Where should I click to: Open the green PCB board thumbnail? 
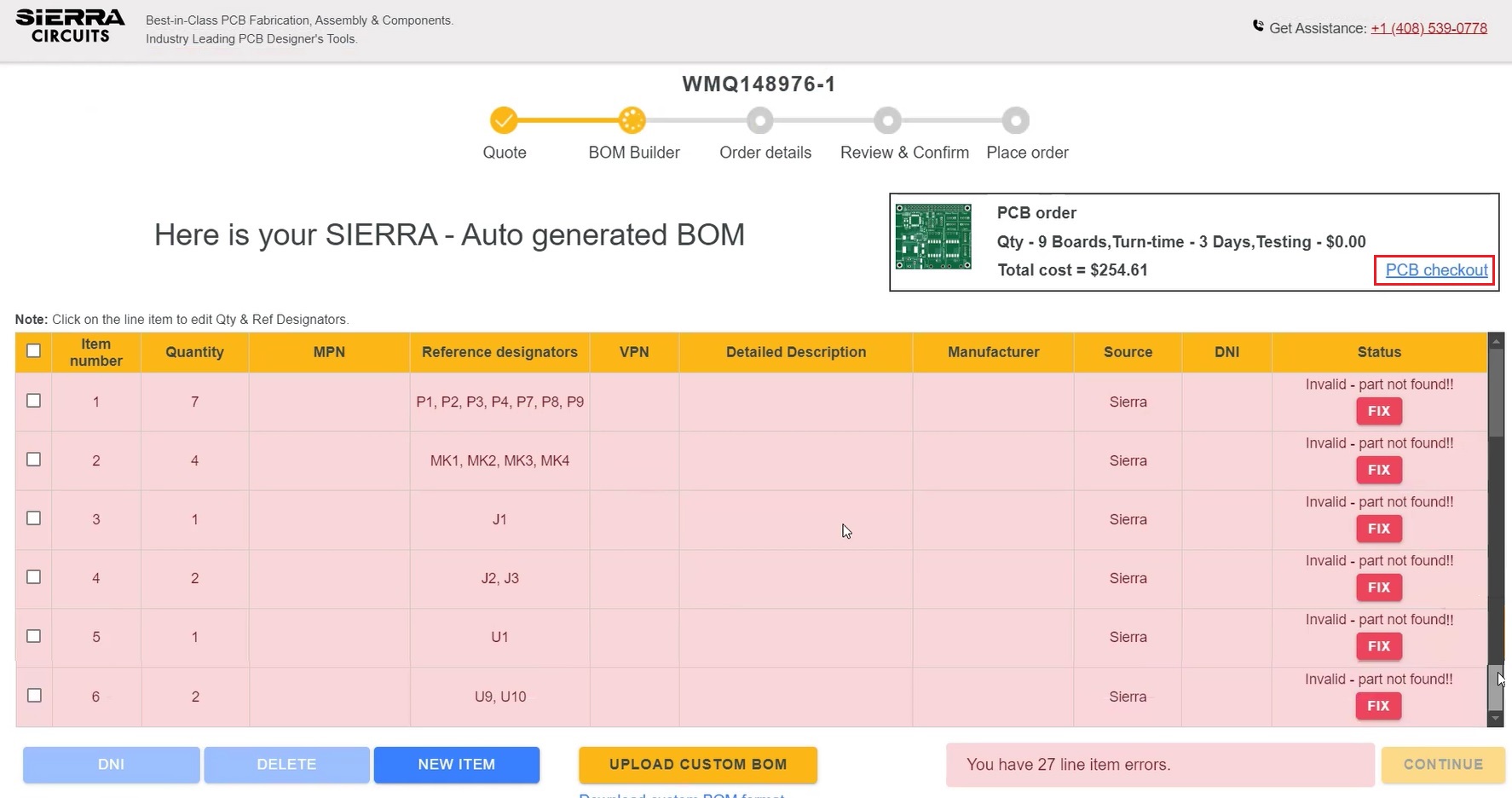pos(933,236)
